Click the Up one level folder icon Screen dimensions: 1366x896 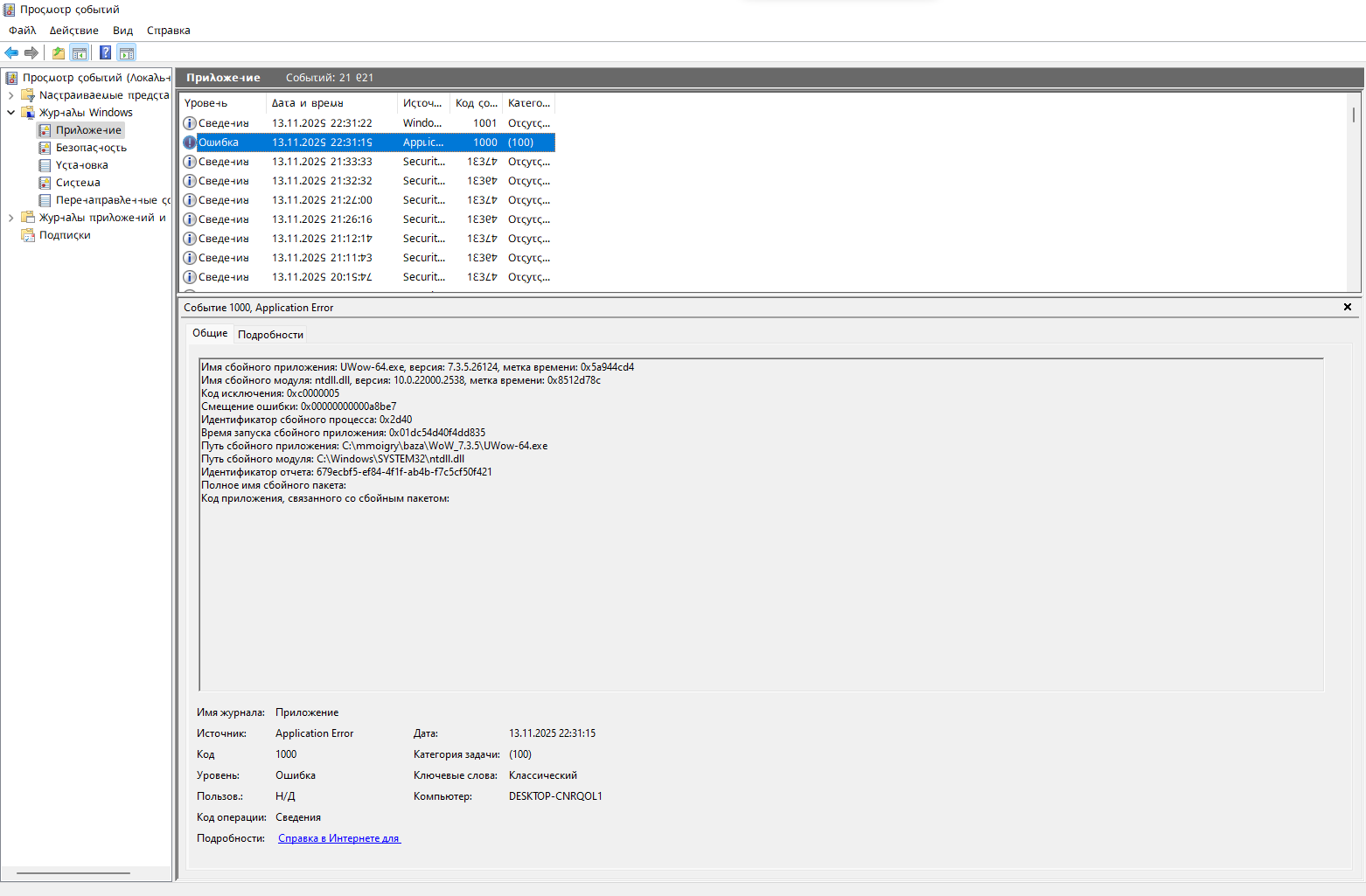click(58, 52)
